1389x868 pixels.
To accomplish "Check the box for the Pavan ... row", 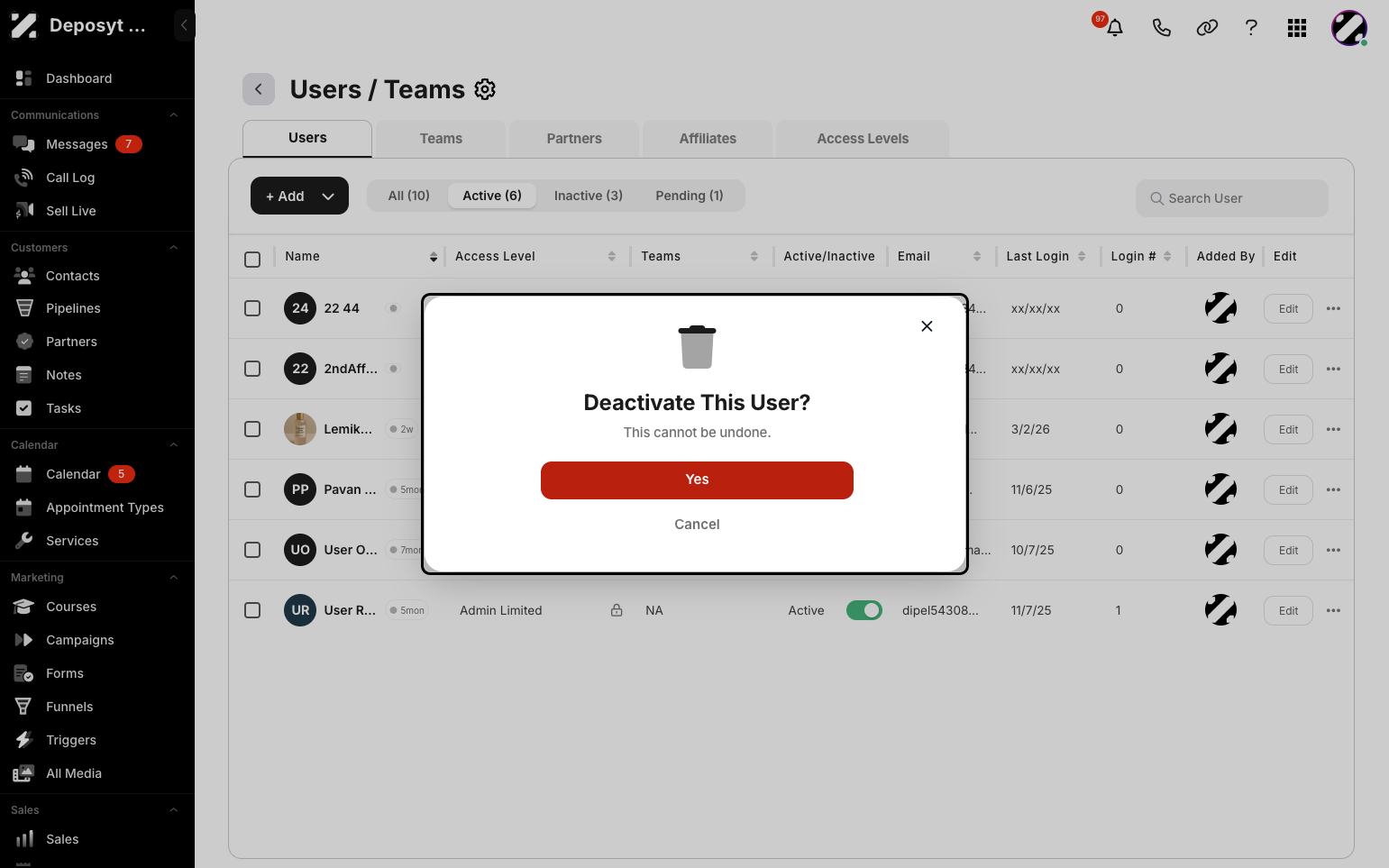I will [x=252, y=489].
